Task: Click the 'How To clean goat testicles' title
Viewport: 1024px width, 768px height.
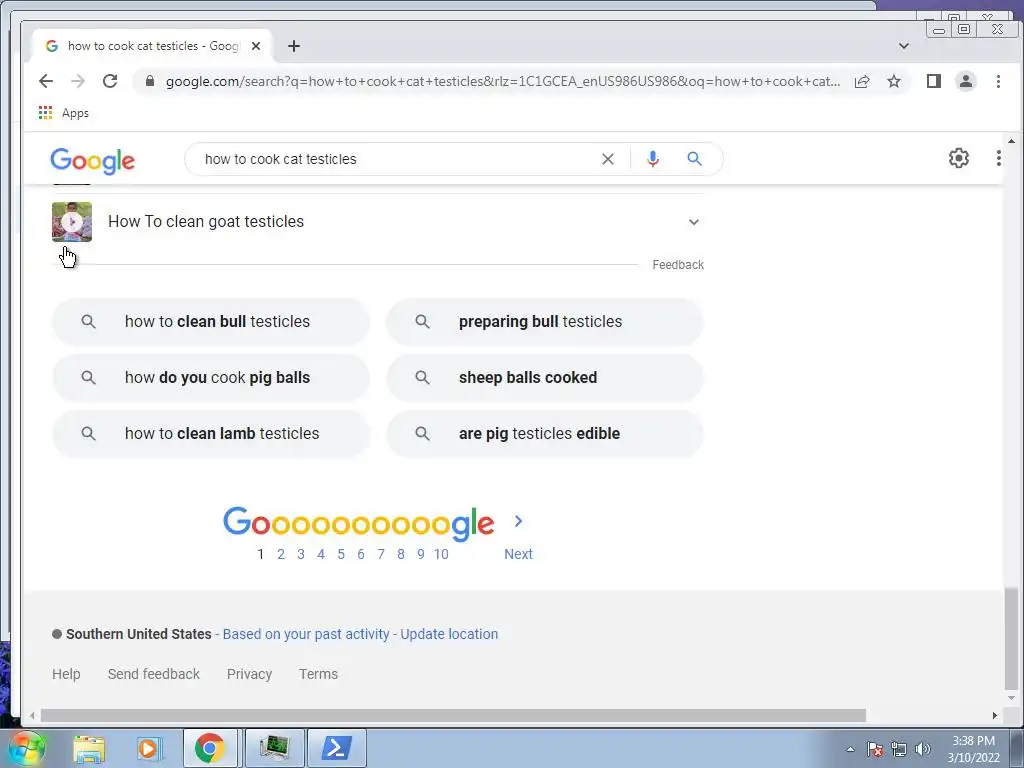Action: (x=206, y=221)
